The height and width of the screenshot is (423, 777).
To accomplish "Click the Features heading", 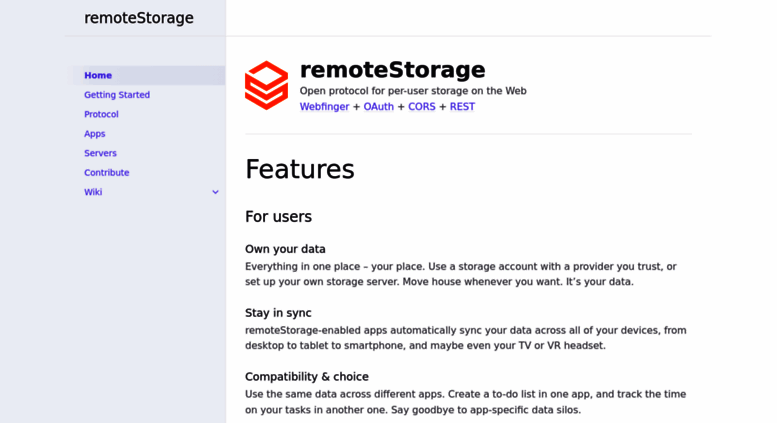I will (x=300, y=169).
